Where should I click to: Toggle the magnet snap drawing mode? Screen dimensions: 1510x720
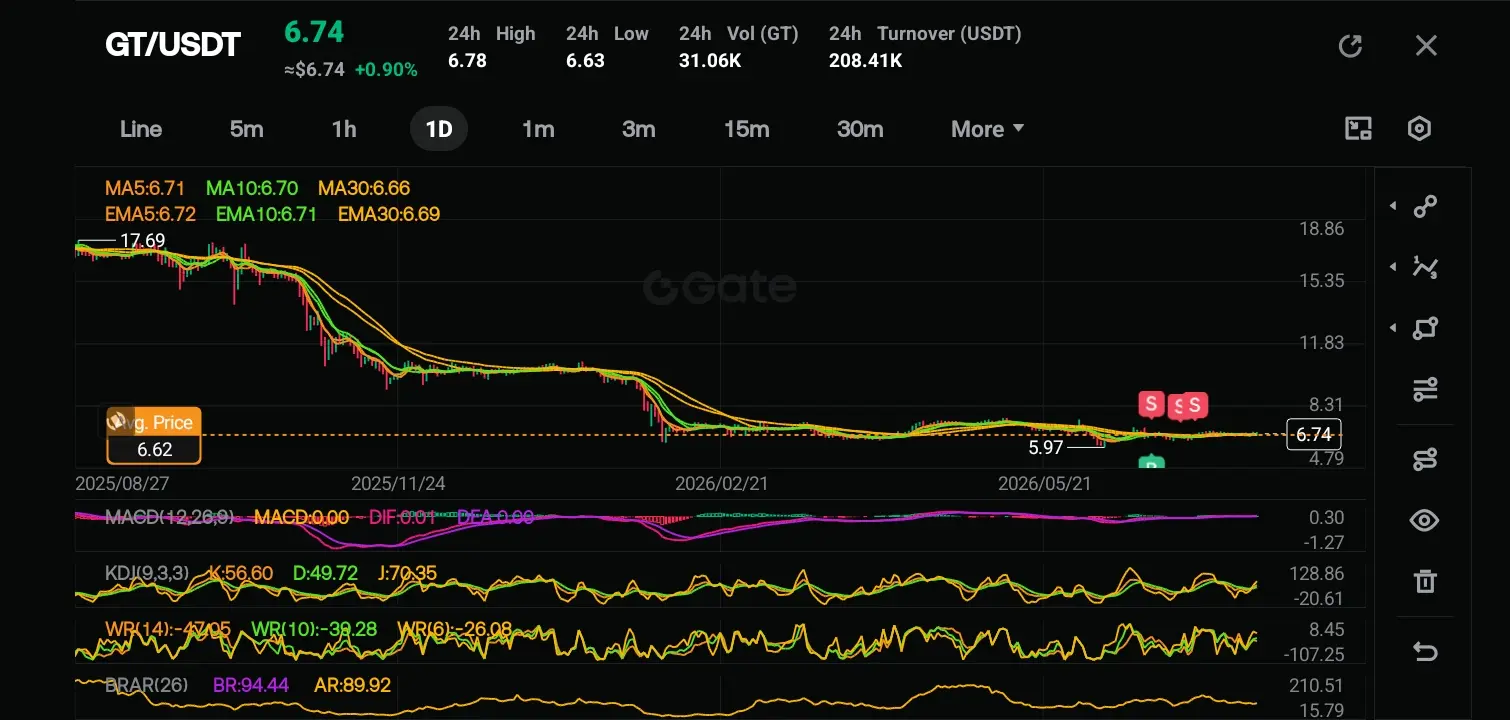click(x=1425, y=459)
